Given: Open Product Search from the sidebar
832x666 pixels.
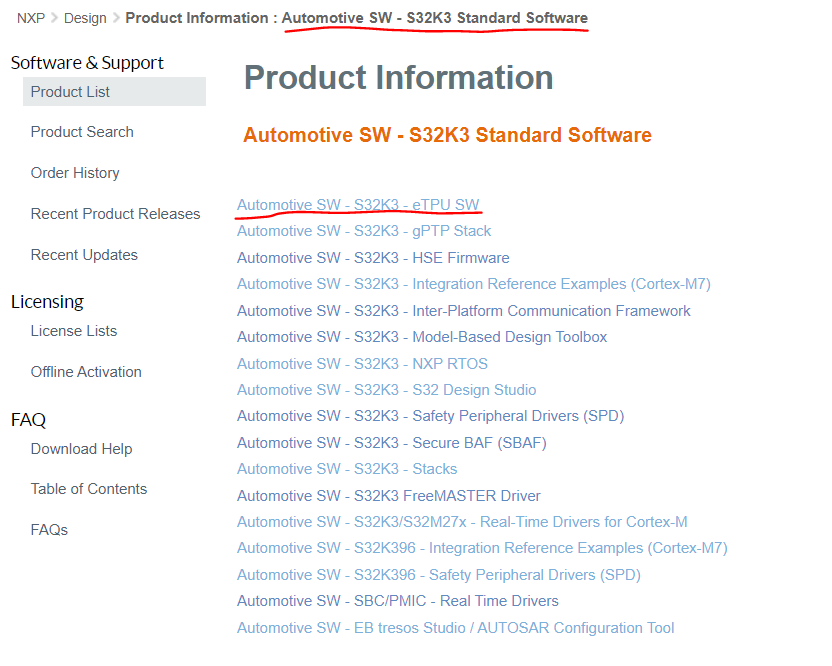Looking at the screenshot, I should (x=82, y=131).
